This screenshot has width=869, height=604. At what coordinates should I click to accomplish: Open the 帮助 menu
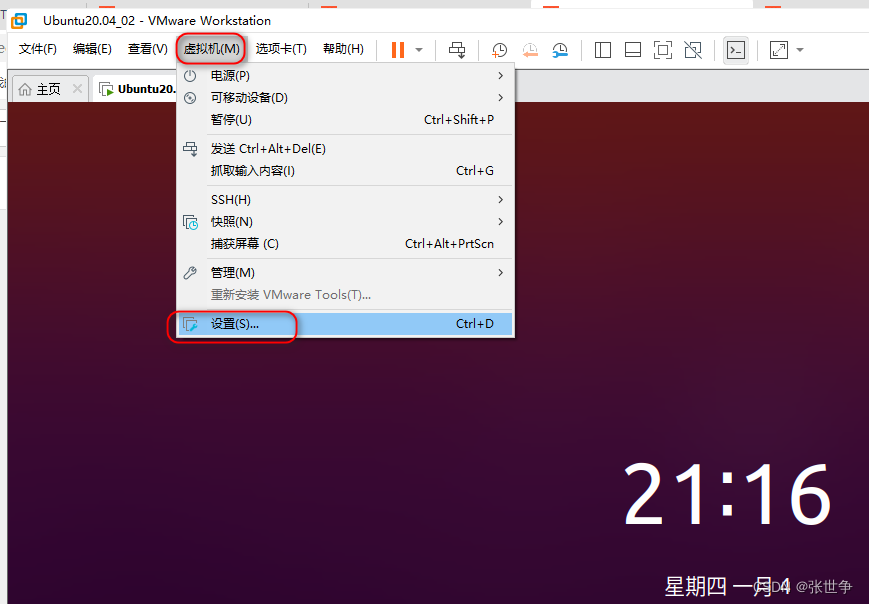343,49
